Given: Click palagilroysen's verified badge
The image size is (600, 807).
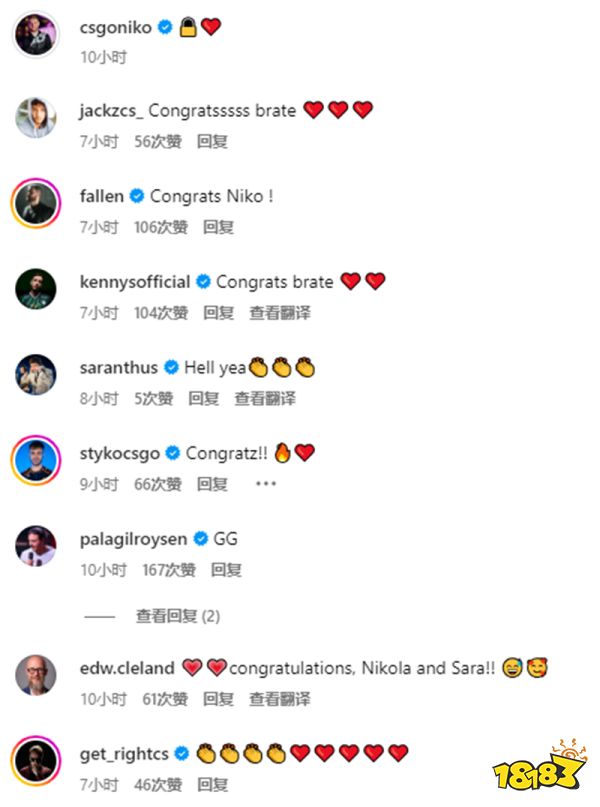Looking at the screenshot, I should coord(200,539).
